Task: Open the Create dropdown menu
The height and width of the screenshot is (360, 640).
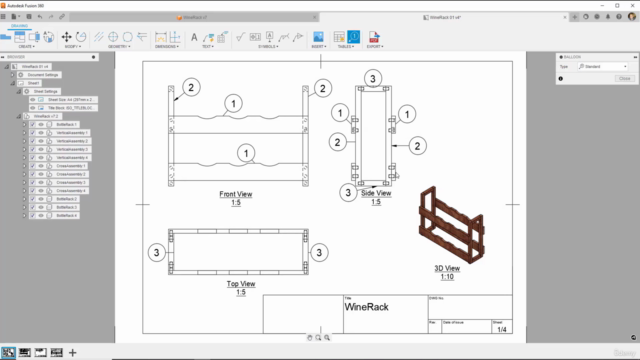Action: point(27,47)
